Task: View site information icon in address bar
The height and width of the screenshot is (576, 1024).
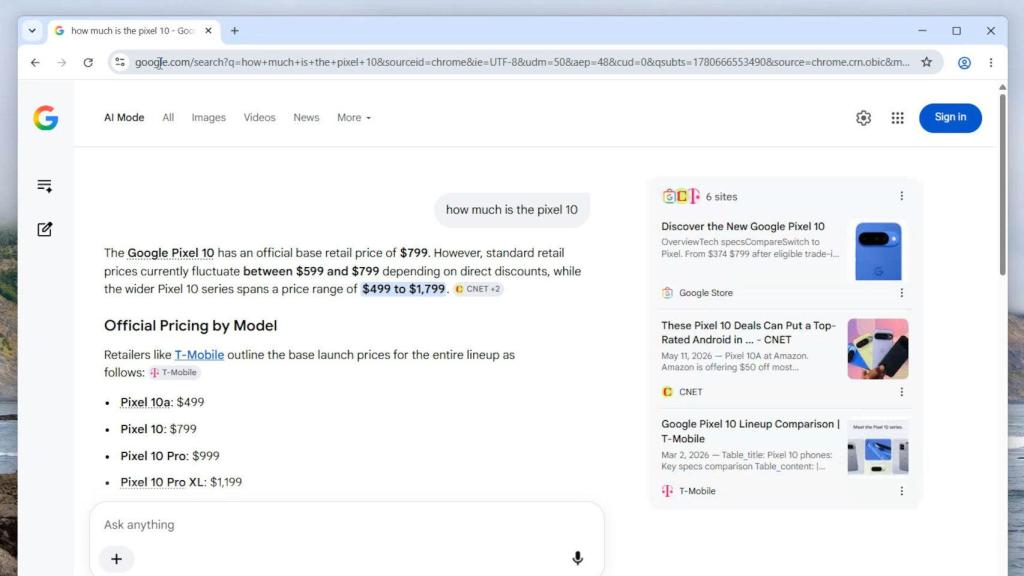Action: pyautogui.click(x=120, y=62)
